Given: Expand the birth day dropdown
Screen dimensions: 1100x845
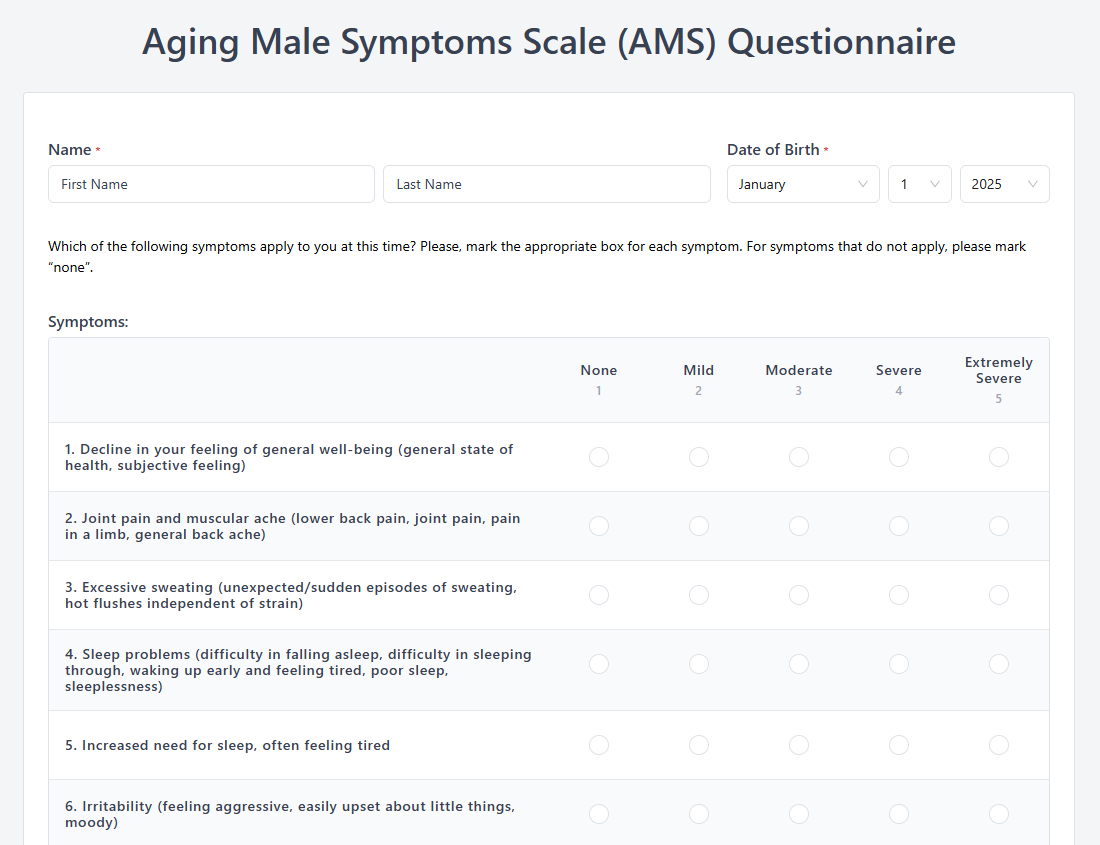Looking at the screenshot, I should coord(919,184).
